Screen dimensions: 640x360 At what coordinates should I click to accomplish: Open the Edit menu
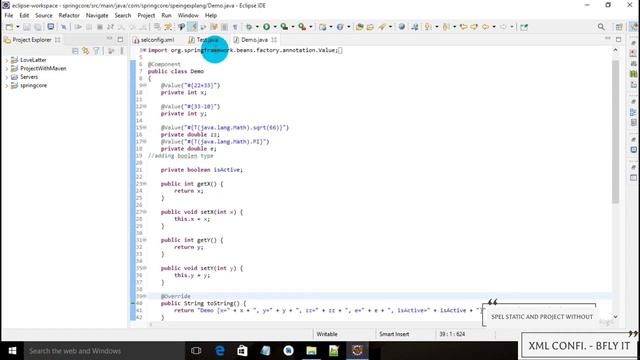[x=24, y=16]
